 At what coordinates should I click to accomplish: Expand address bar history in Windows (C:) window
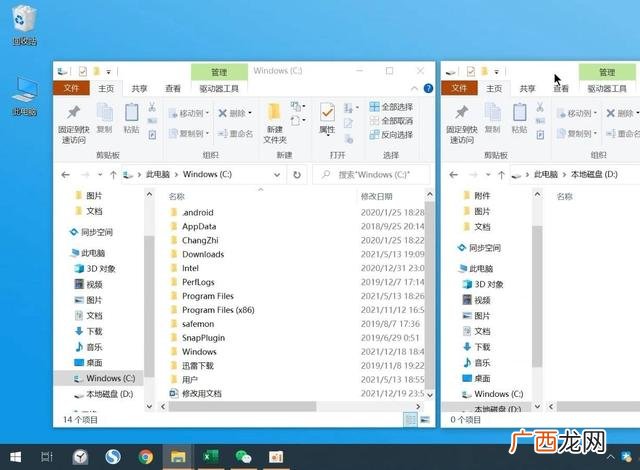click(277, 175)
